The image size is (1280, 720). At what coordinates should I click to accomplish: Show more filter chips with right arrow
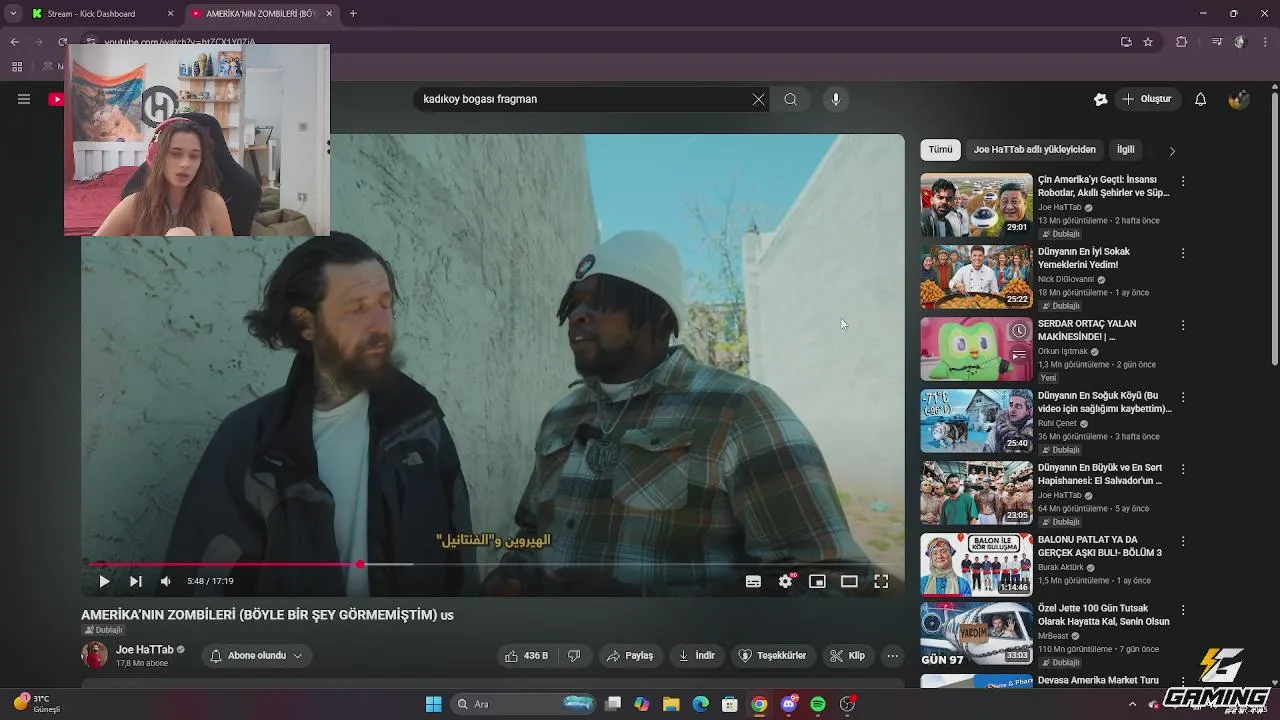1172,150
